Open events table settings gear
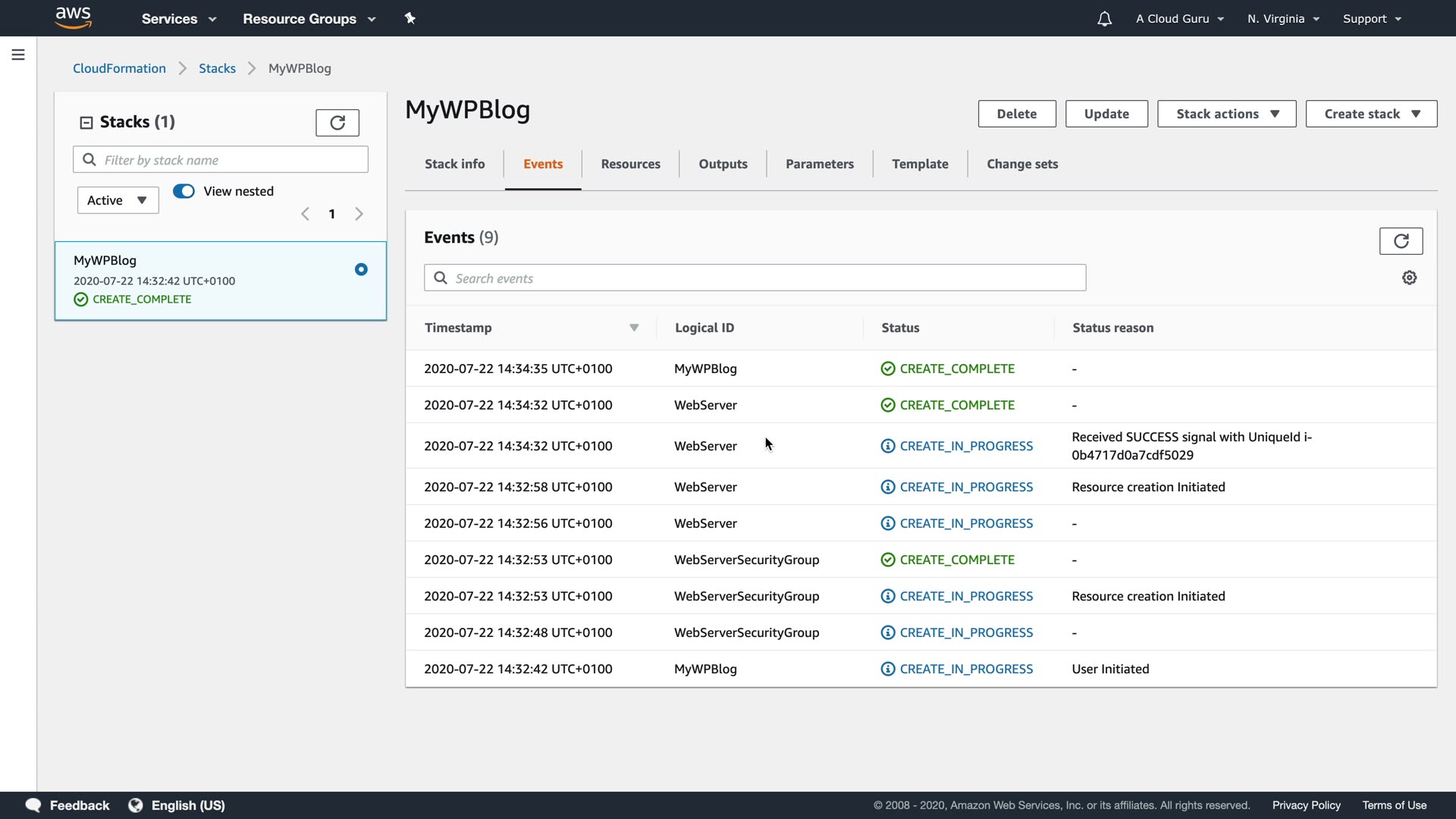Viewport: 1456px width, 819px height. pyautogui.click(x=1409, y=278)
